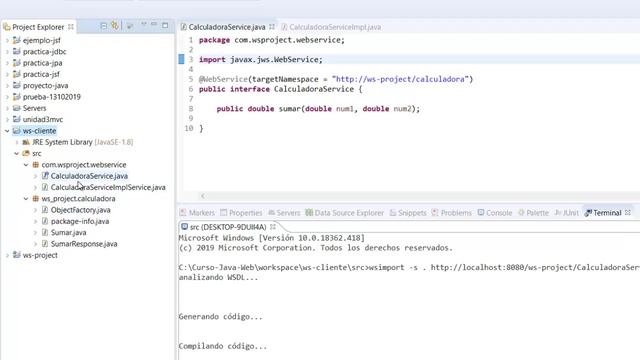
Task: Switch to CalculadoraServiceImpl.java editor tab
Action: pyautogui.click(x=335, y=27)
